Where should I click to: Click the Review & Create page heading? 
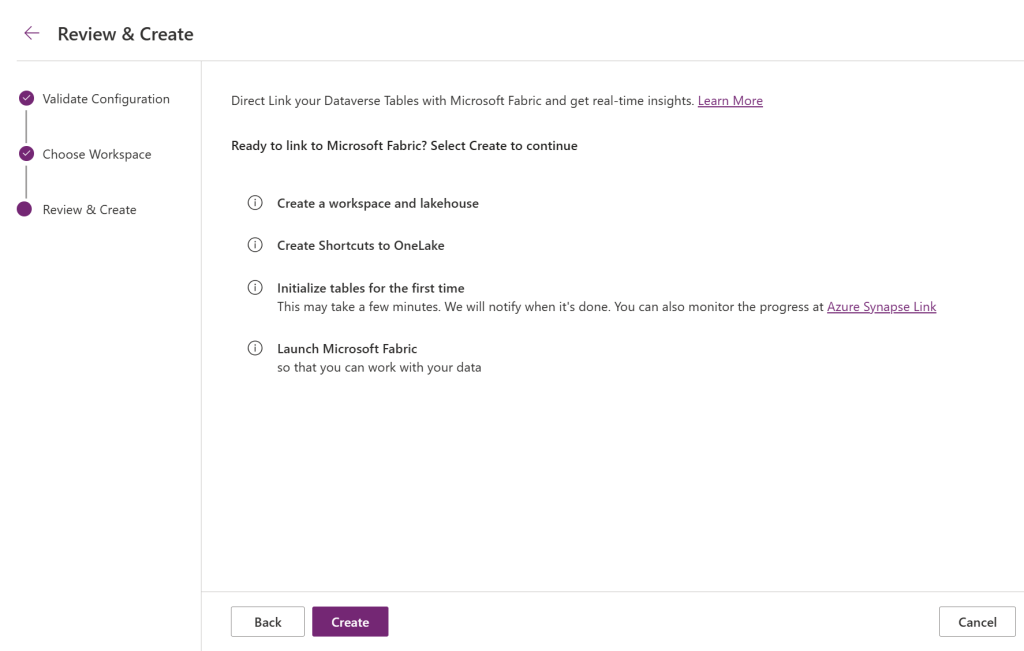tap(125, 34)
